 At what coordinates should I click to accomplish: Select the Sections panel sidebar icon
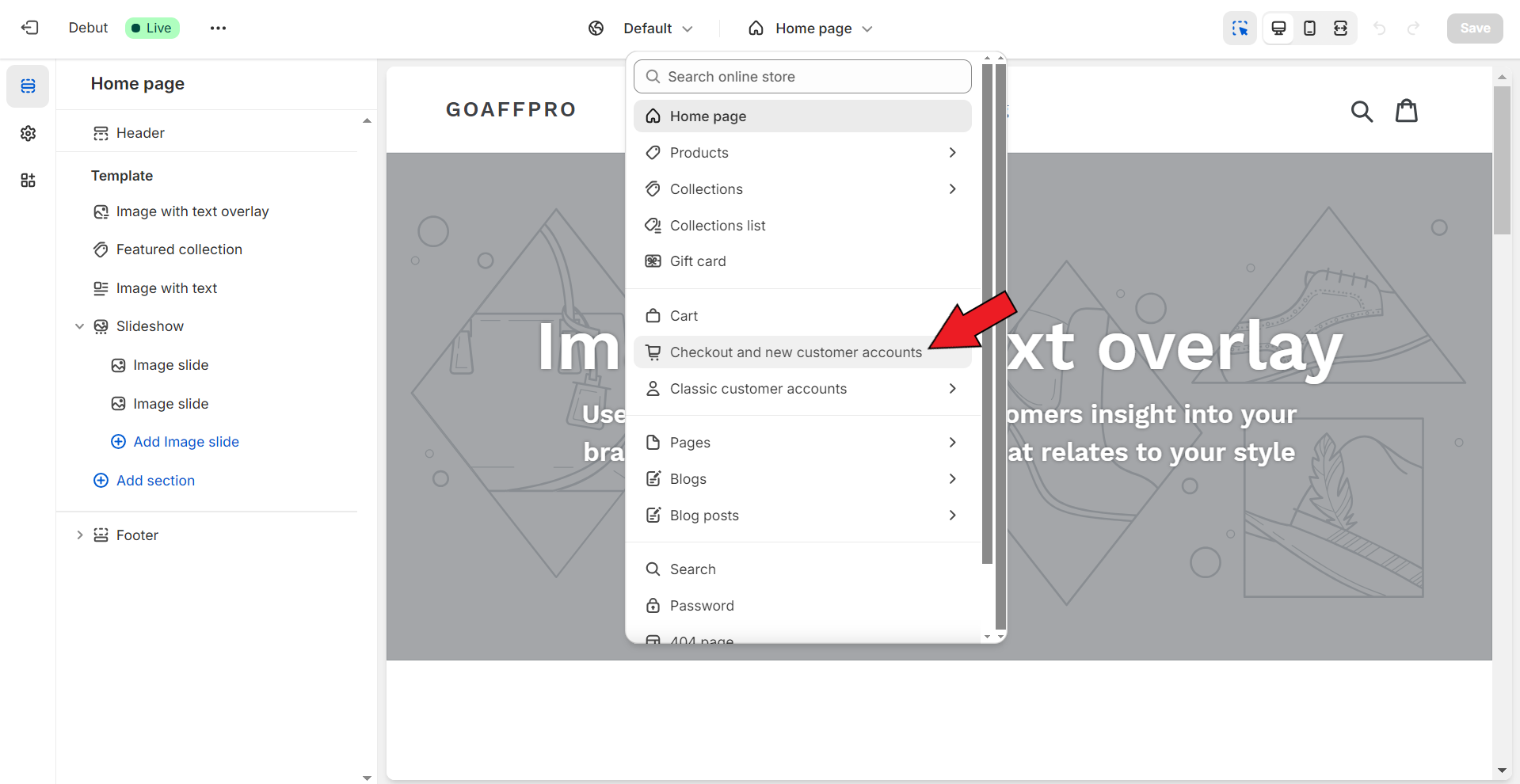point(28,86)
